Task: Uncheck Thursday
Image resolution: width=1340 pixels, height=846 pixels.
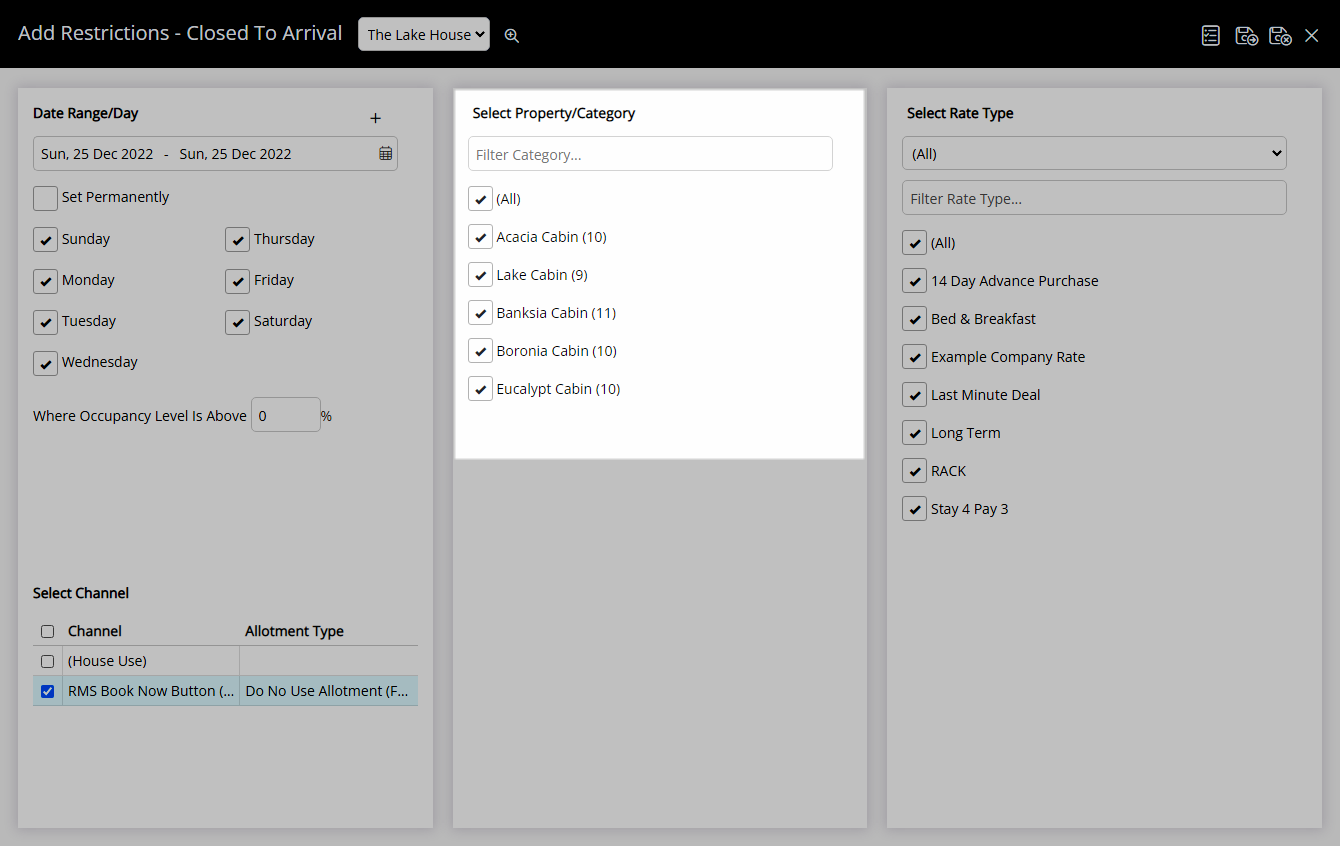Action: click(x=237, y=240)
